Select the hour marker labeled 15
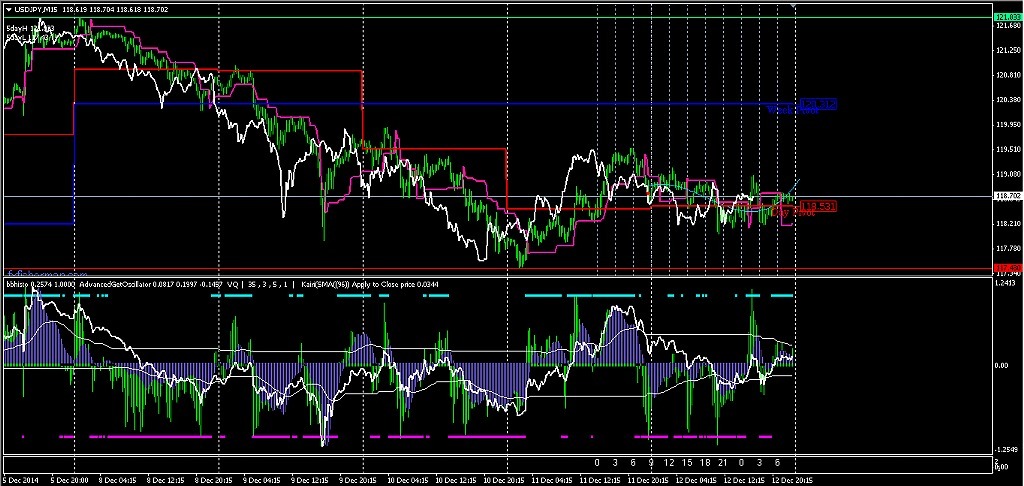The image size is (1024, 486). pos(687,463)
